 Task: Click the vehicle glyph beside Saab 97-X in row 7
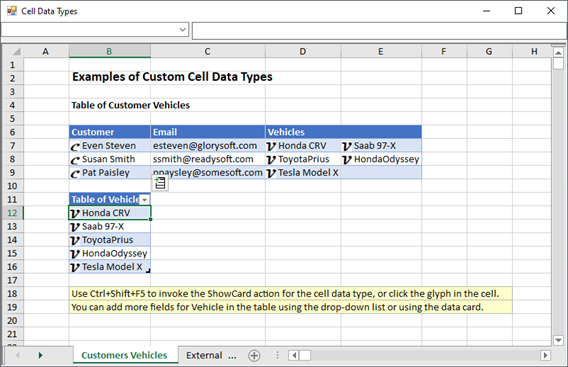tap(347, 146)
